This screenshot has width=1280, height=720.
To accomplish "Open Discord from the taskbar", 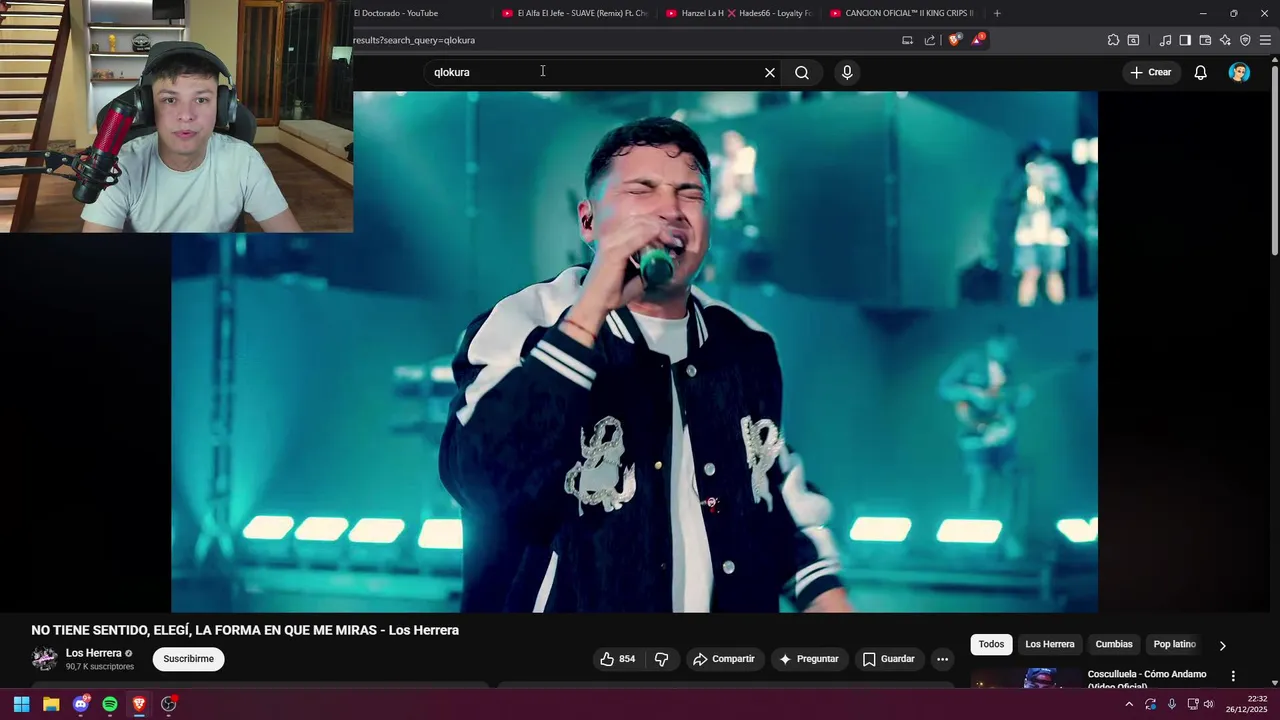I will point(81,704).
